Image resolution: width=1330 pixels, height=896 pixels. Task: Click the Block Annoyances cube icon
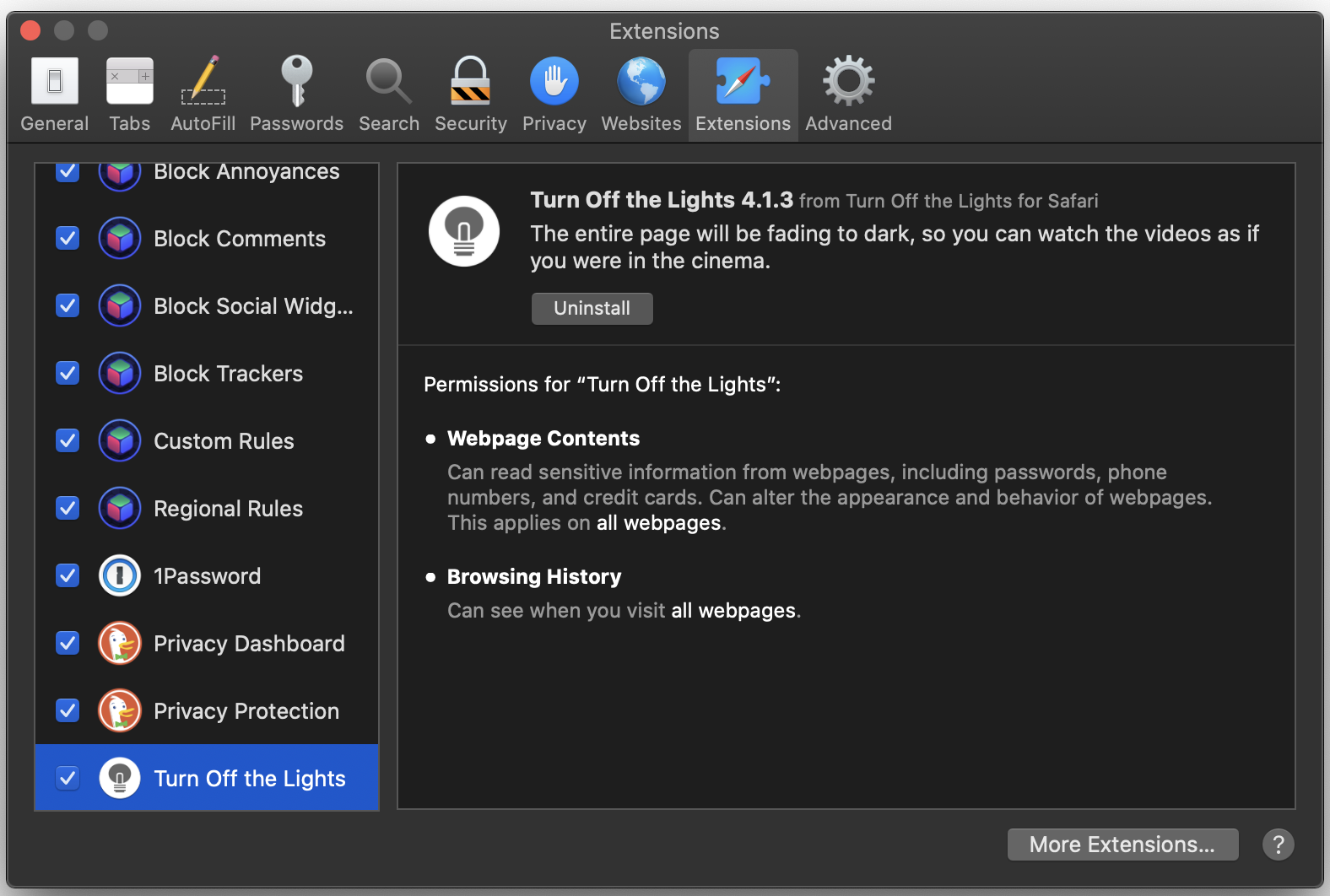tap(120, 175)
